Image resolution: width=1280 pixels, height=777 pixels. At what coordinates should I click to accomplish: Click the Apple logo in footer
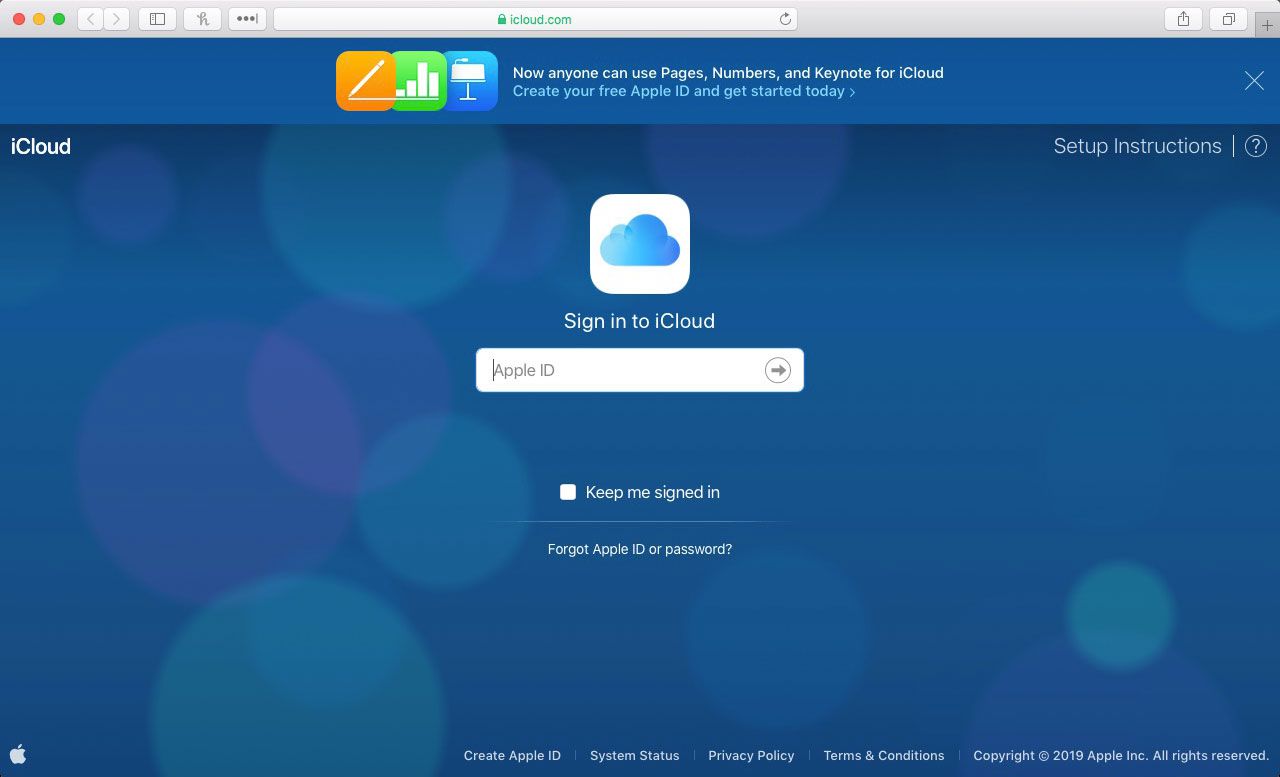tap(18, 755)
